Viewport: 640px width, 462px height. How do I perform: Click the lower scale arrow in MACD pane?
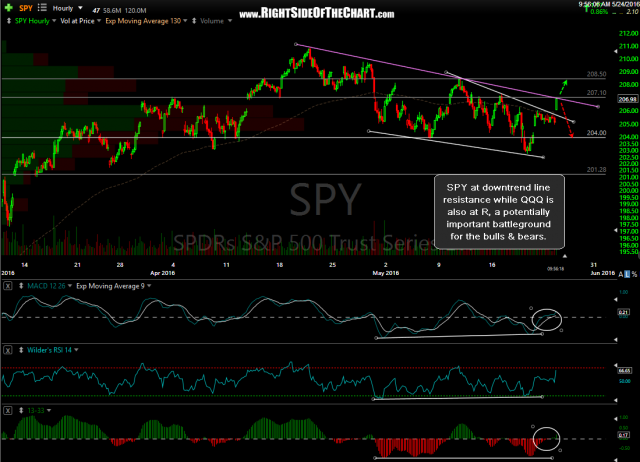616,340
